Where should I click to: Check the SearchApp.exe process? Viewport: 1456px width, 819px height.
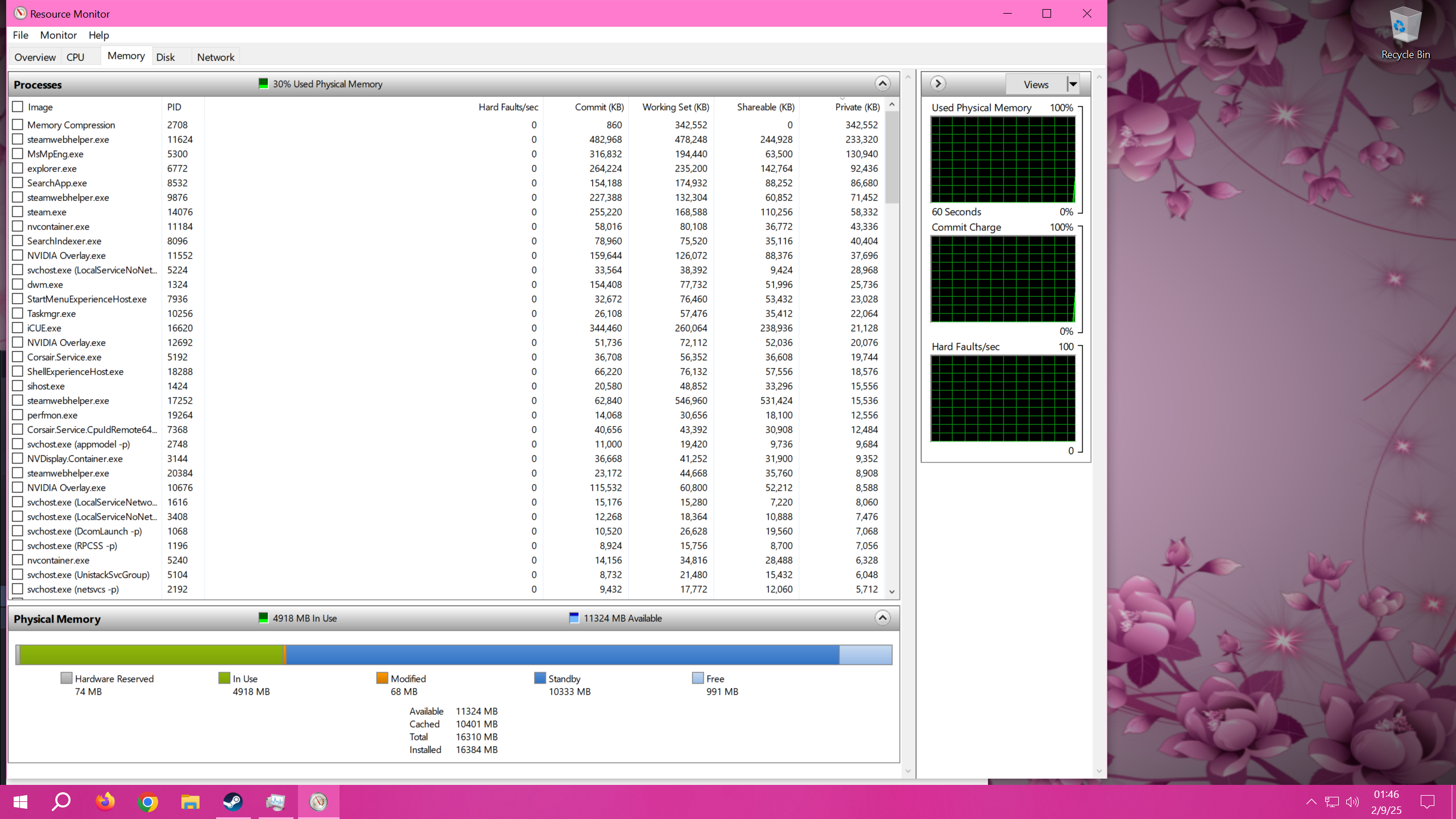point(18,183)
